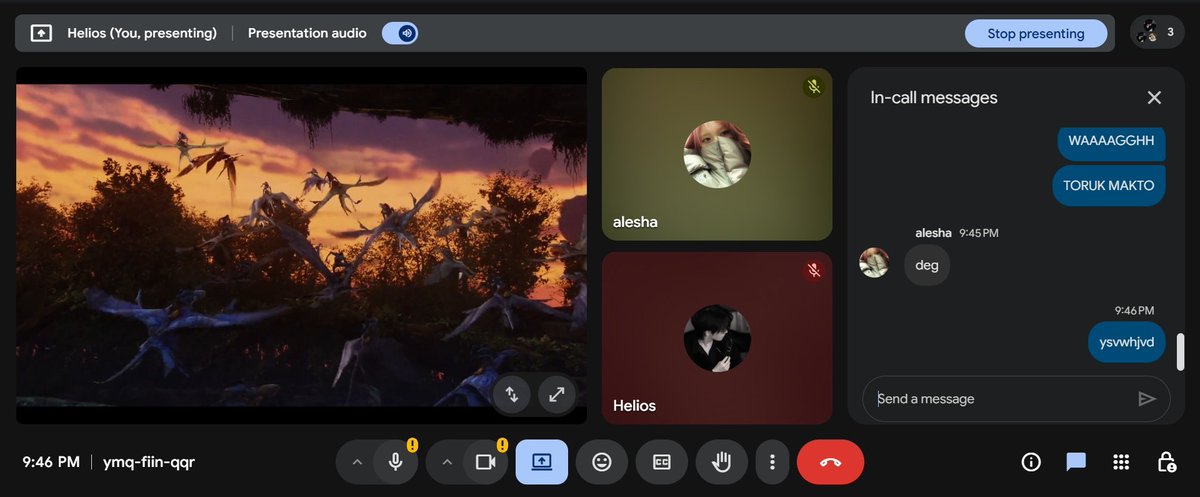1200x497 pixels.
Task: Expand the presentation to fullscreen
Action: [x=557, y=394]
